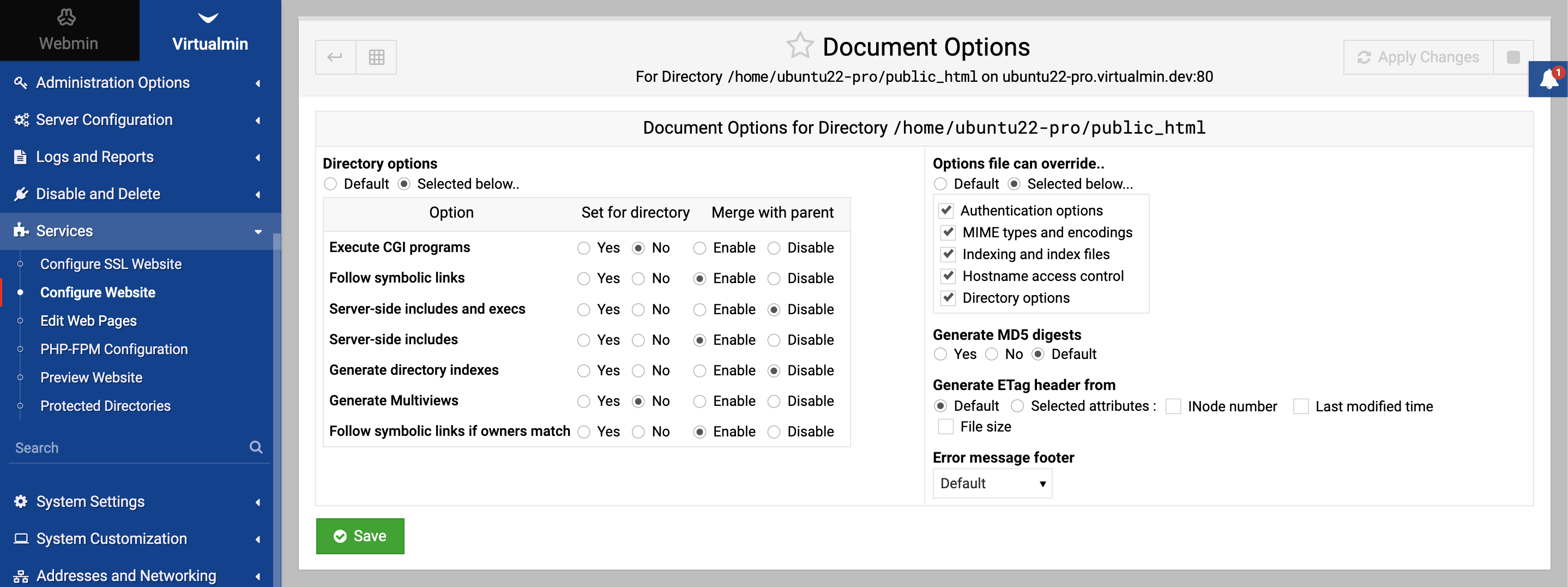Viewport: 1568px width, 587px height.
Task: Open the Error message footer dropdown
Action: pos(992,483)
